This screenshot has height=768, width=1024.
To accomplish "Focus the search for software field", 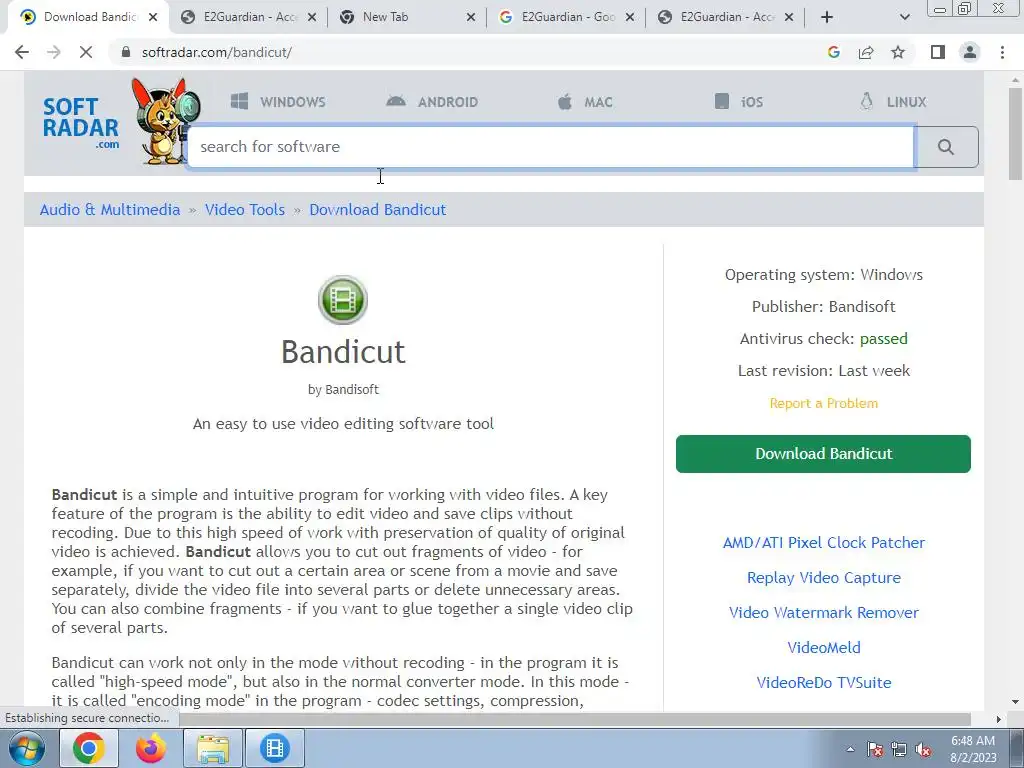I will (x=550, y=147).
